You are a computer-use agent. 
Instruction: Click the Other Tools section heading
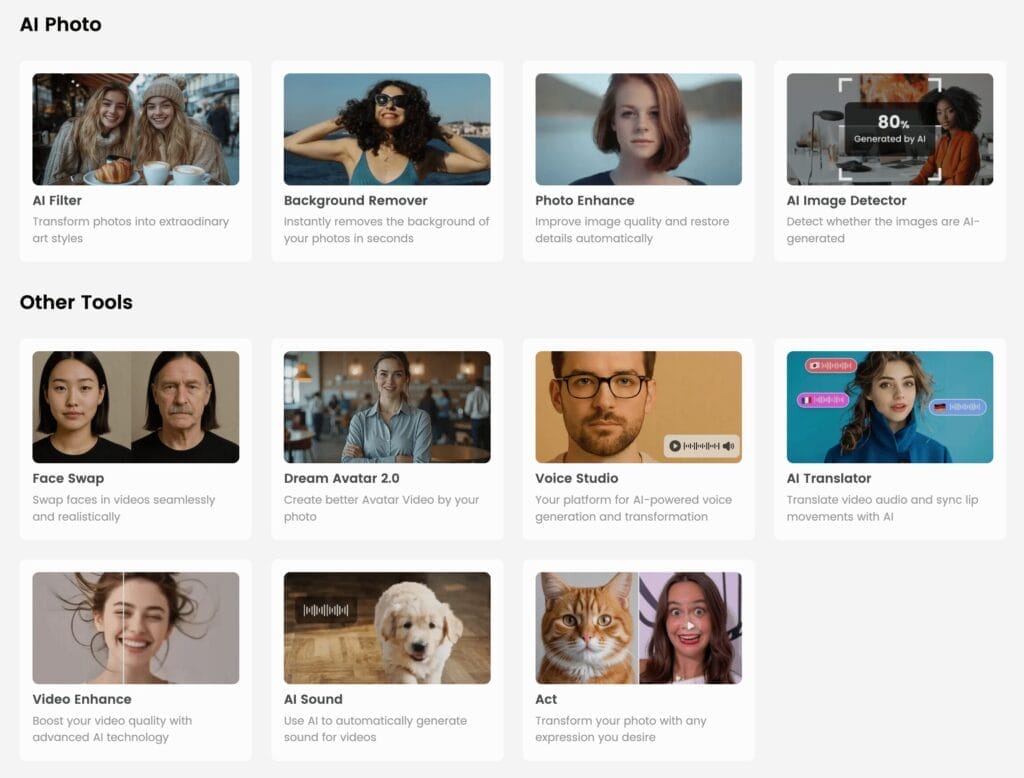tap(76, 302)
